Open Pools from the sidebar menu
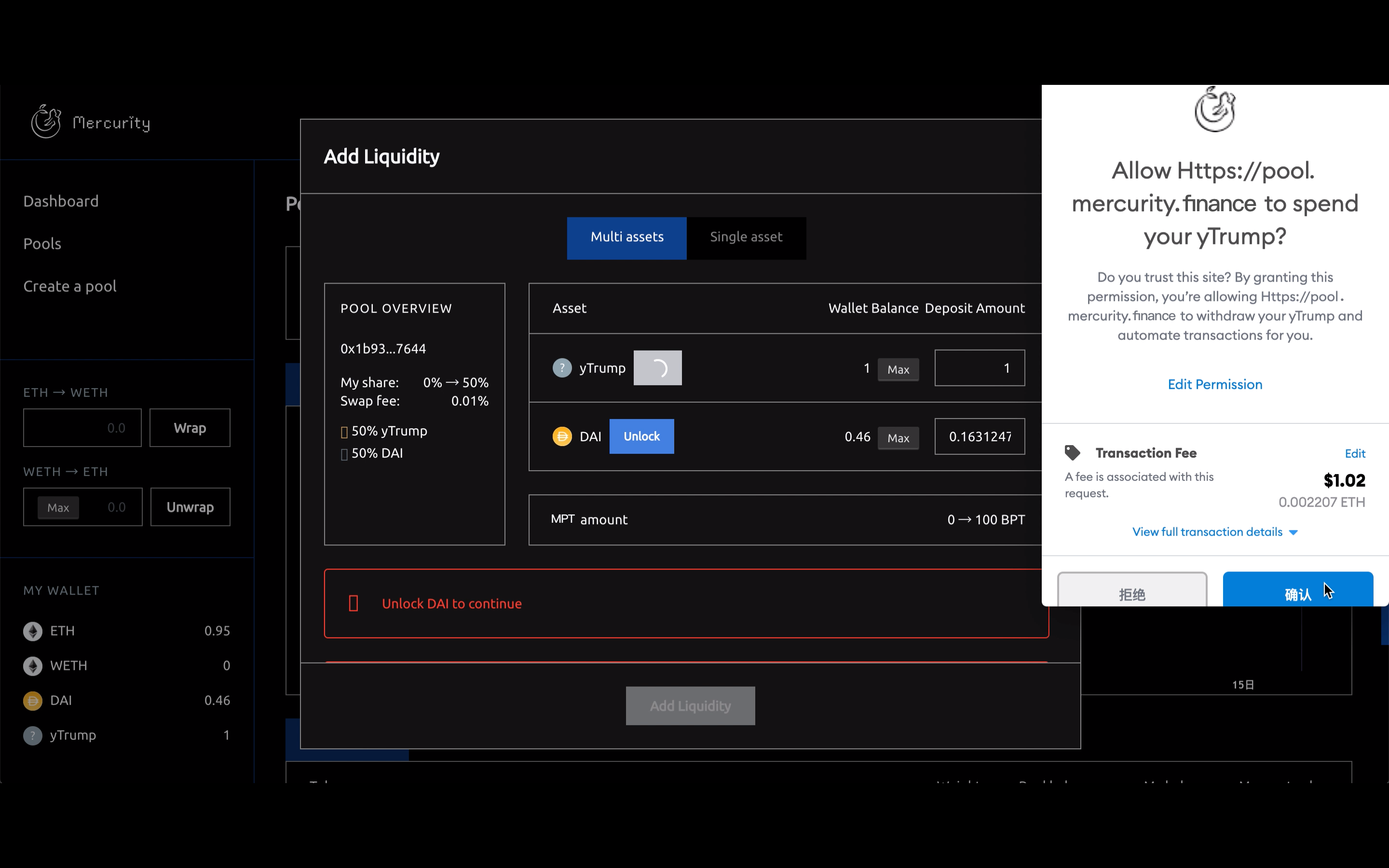The image size is (1389, 868). (42, 244)
